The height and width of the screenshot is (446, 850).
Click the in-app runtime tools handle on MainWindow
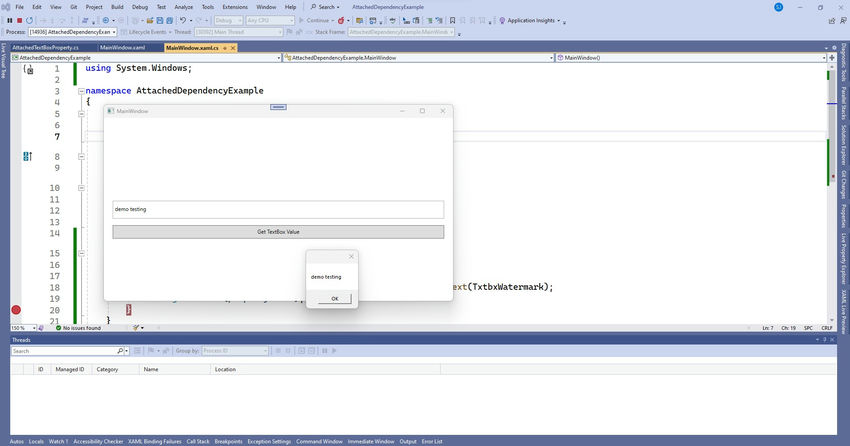pos(278,107)
